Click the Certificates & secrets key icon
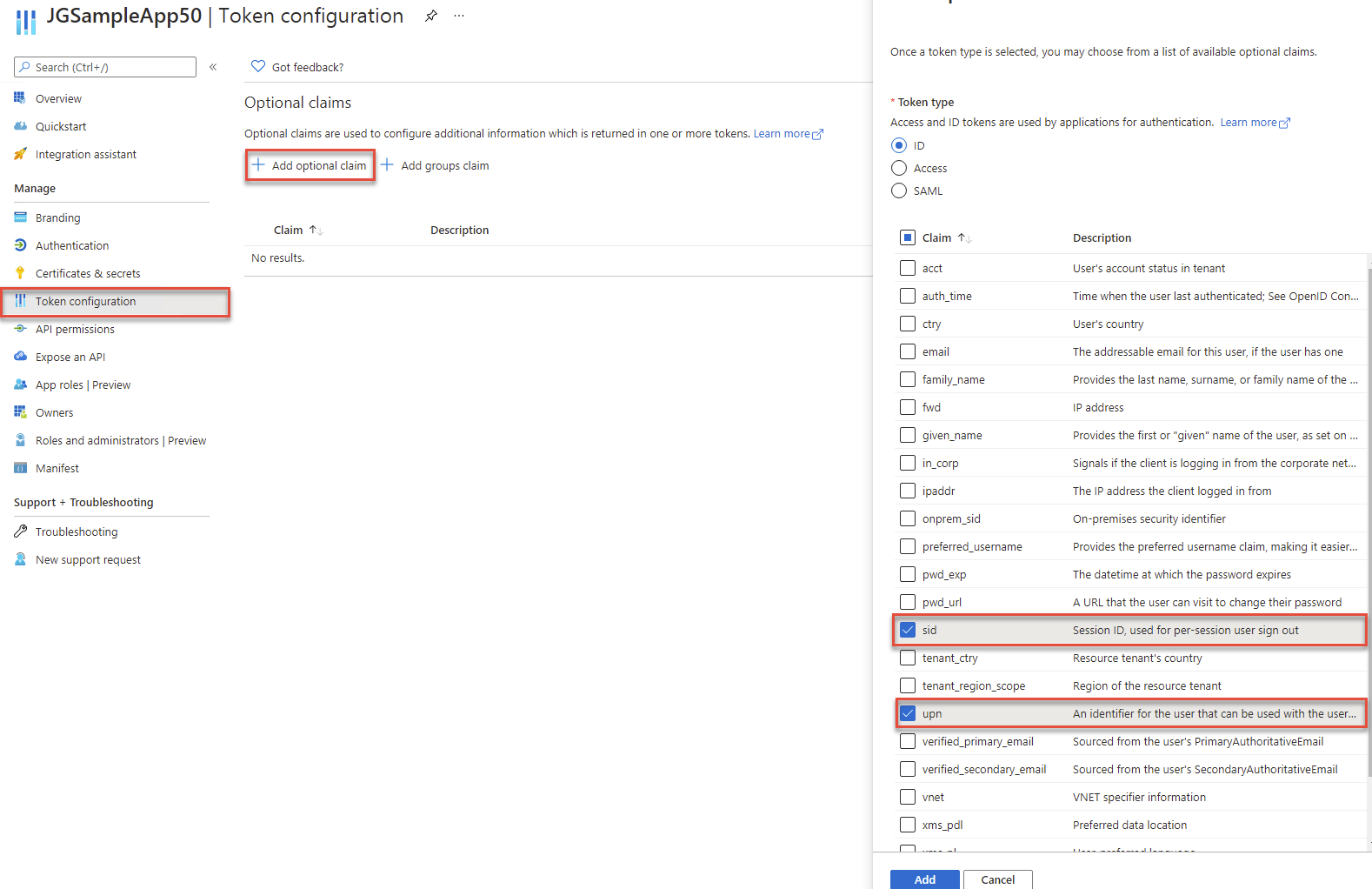 pos(20,273)
